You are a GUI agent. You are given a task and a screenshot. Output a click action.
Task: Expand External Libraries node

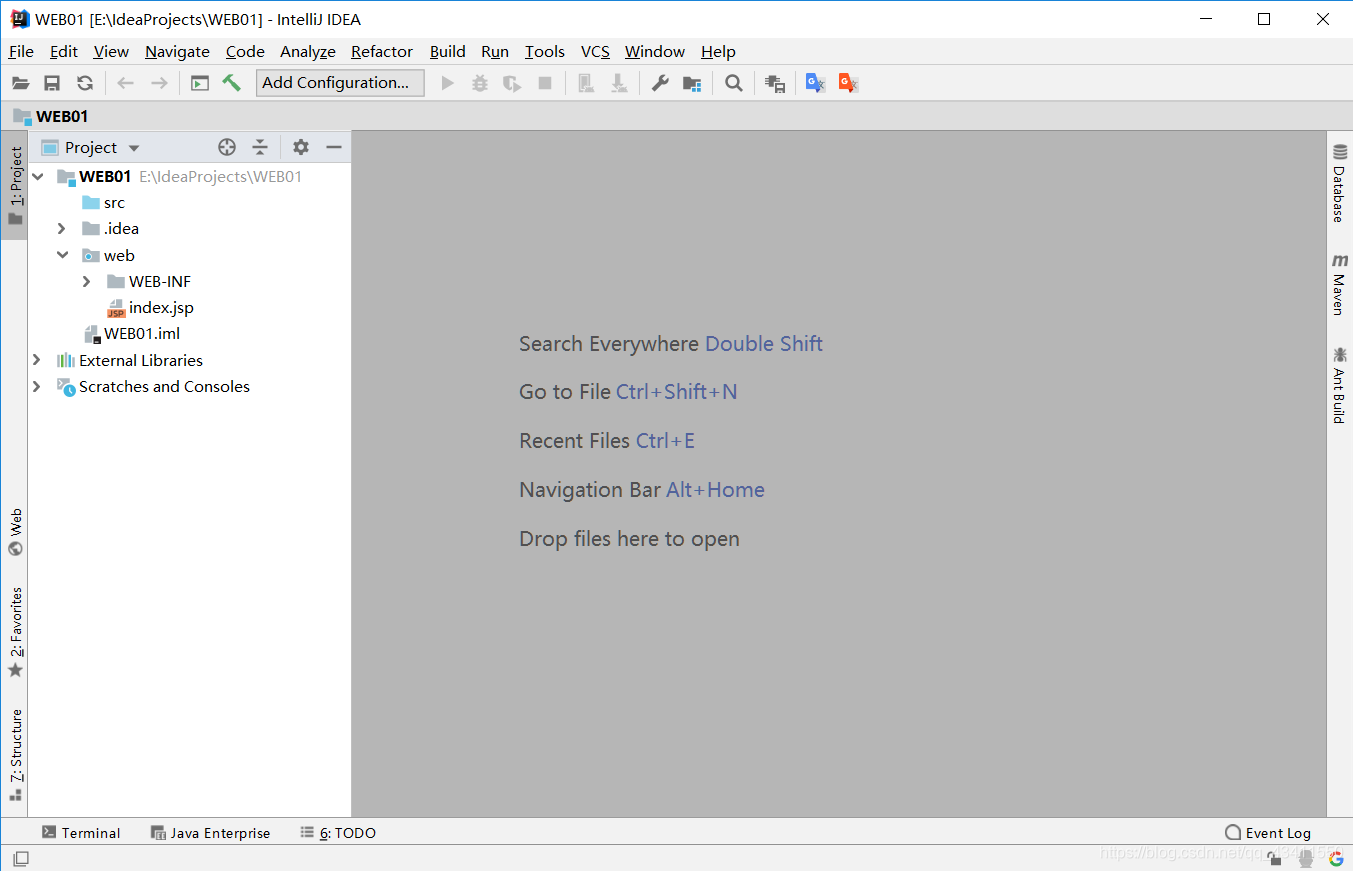point(37,360)
